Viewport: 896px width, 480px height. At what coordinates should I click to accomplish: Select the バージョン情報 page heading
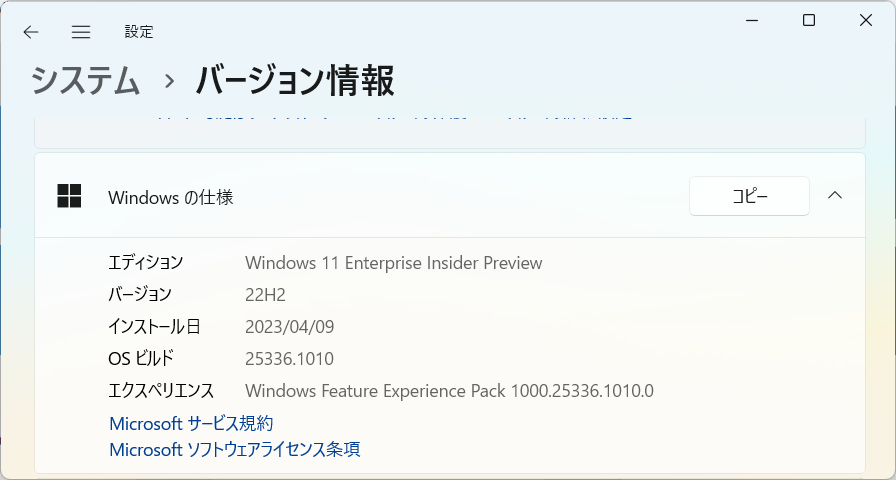click(x=294, y=80)
